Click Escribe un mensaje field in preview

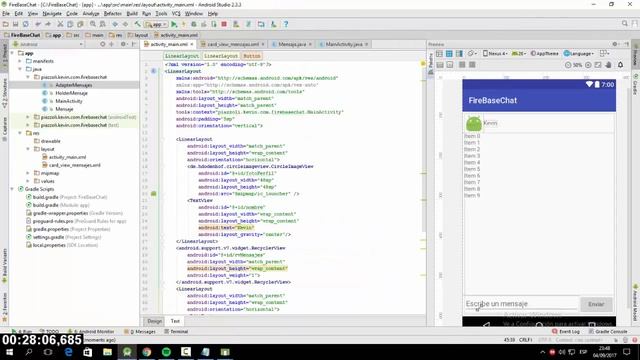click(x=521, y=304)
